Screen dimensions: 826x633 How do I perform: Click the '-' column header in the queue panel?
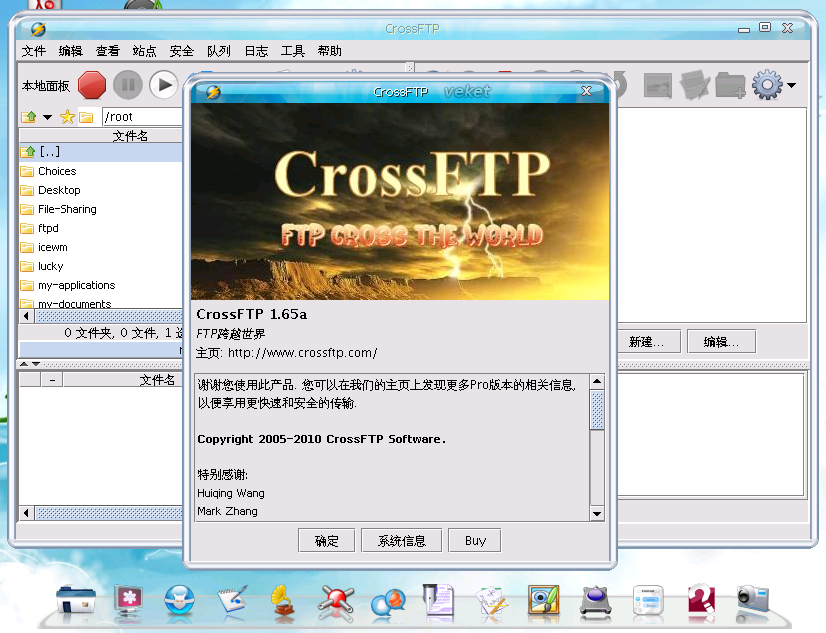coord(52,380)
